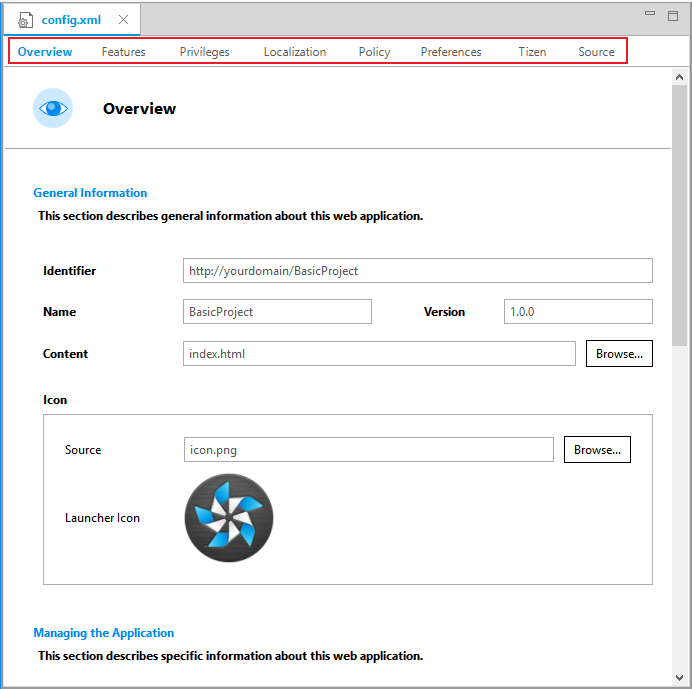This screenshot has width=692, height=689.
Task: Open the Preferences tab
Action: click(451, 52)
